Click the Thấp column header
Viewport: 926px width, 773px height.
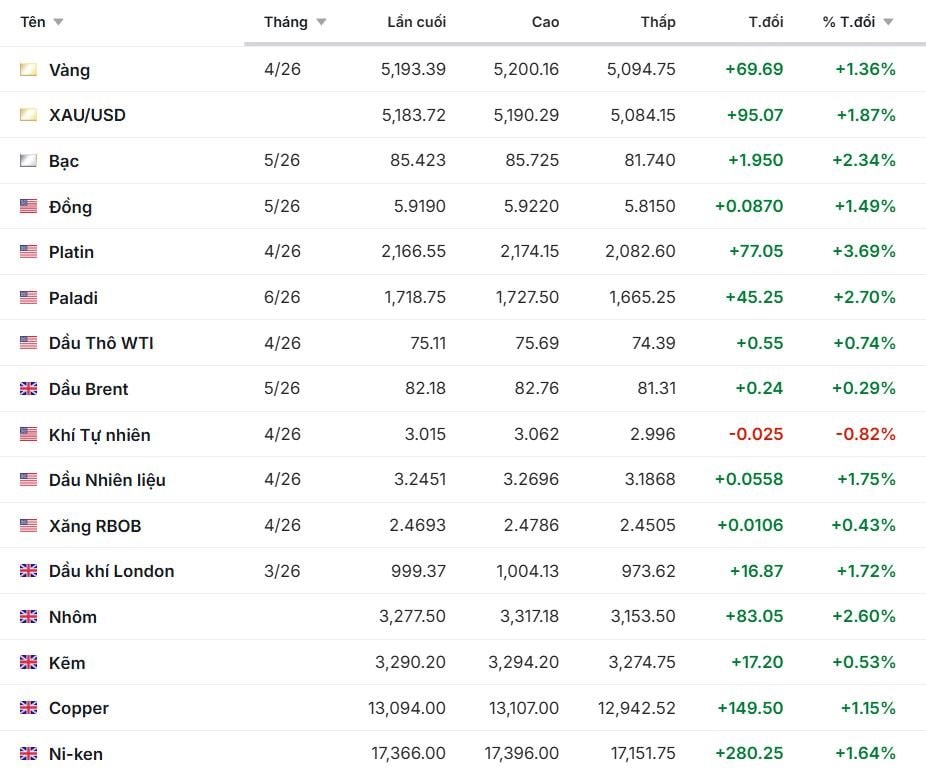tap(658, 22)
